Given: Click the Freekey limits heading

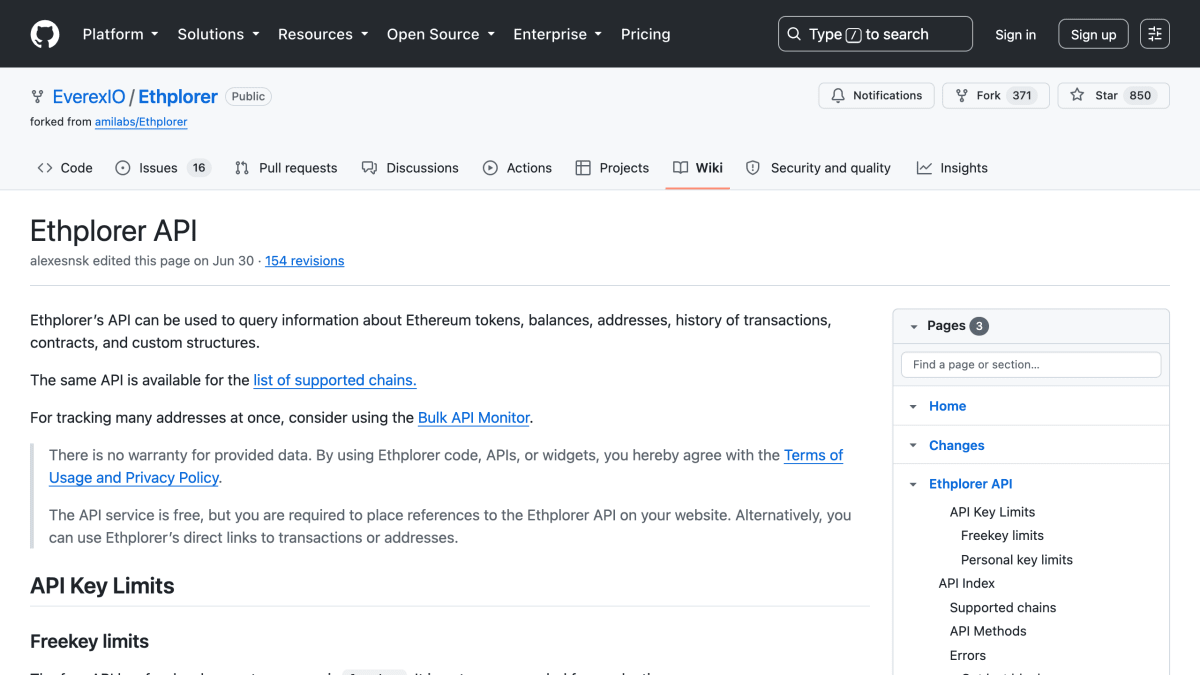Looking at the screenshot, I should (89, 642).
